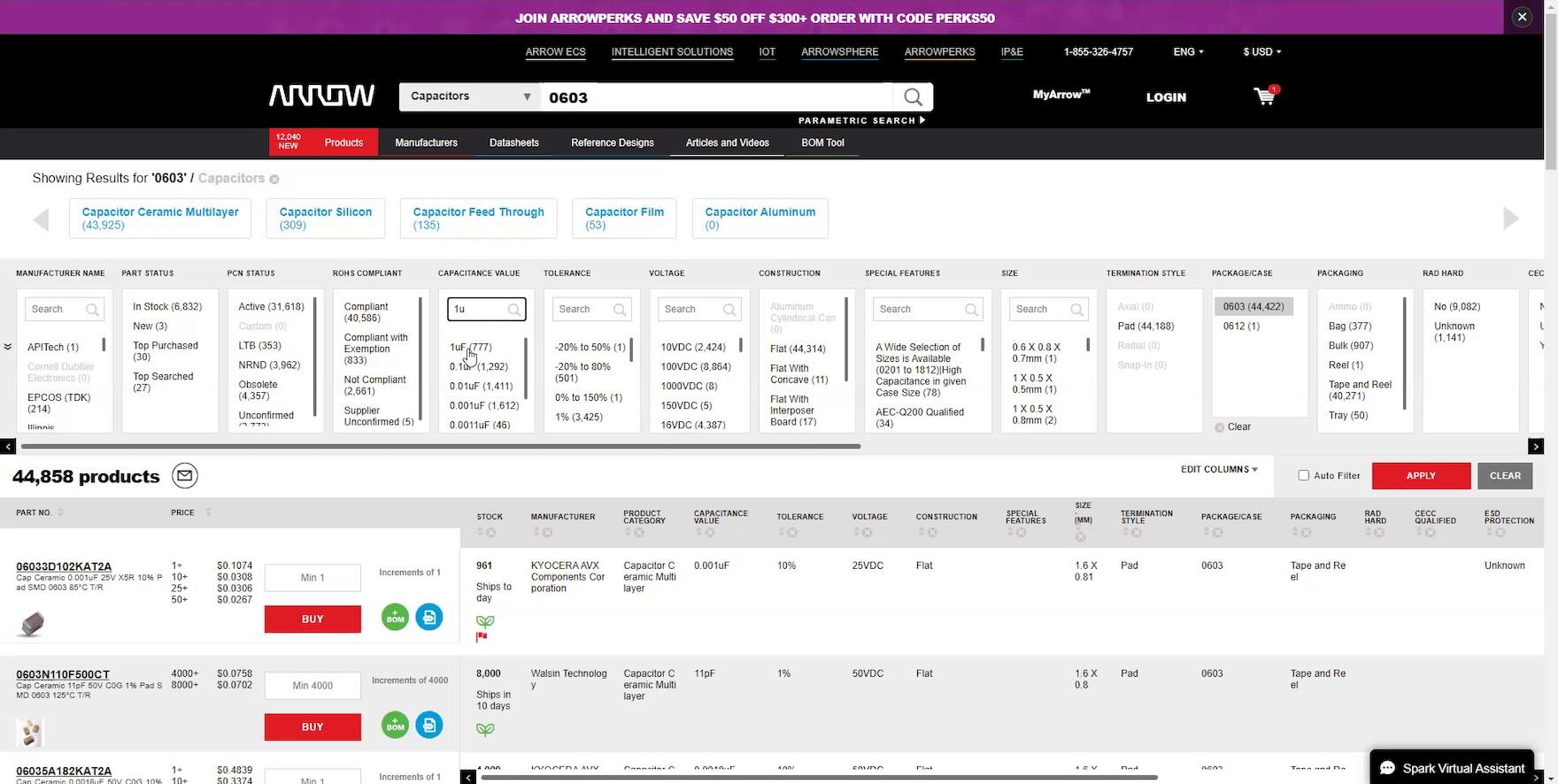Image resolution: width=1558 pixels, height=784 pixels.
Task: Close the purple ArrowPerks promo banner
Action: 1522,17
